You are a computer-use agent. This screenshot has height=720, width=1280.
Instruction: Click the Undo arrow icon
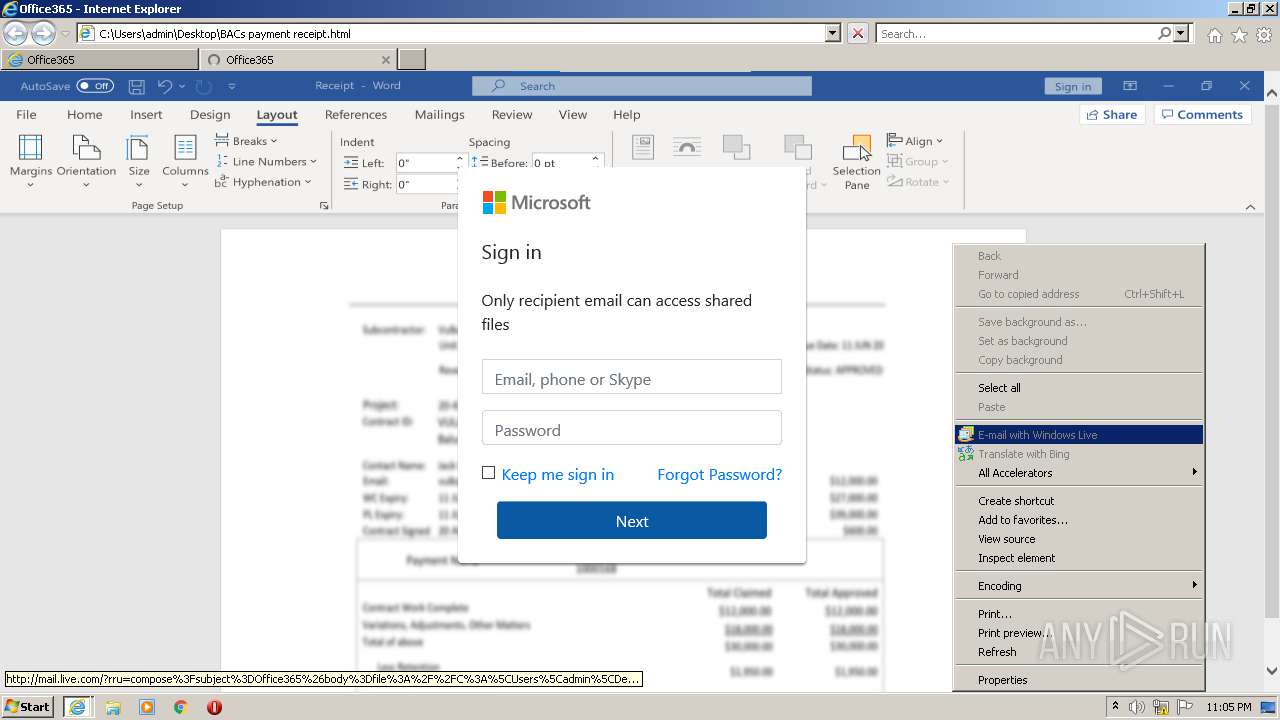click(165, 86)
